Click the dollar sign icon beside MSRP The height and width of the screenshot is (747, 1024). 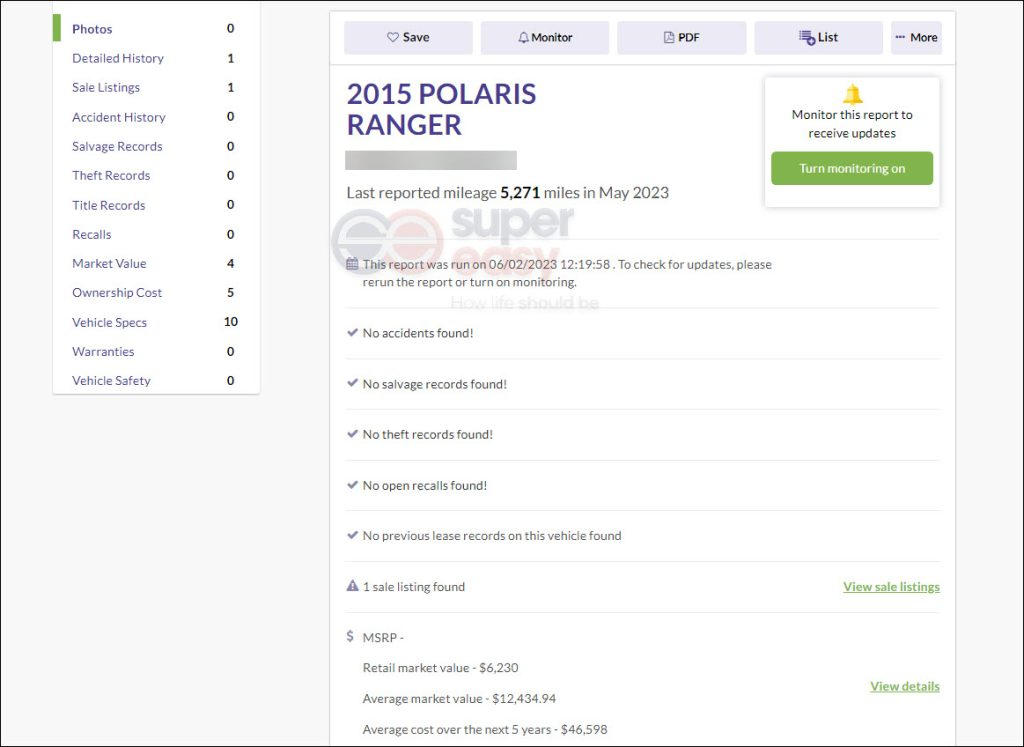pyautogui.click(x=350, y=636)
